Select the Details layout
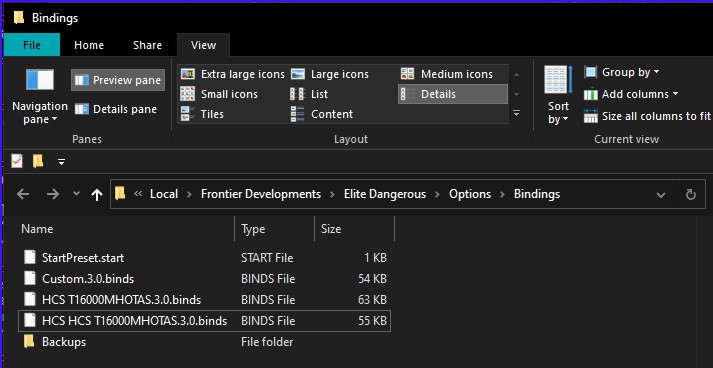Image resolution: width=713 pixels, height=368 pixels. 452,94
